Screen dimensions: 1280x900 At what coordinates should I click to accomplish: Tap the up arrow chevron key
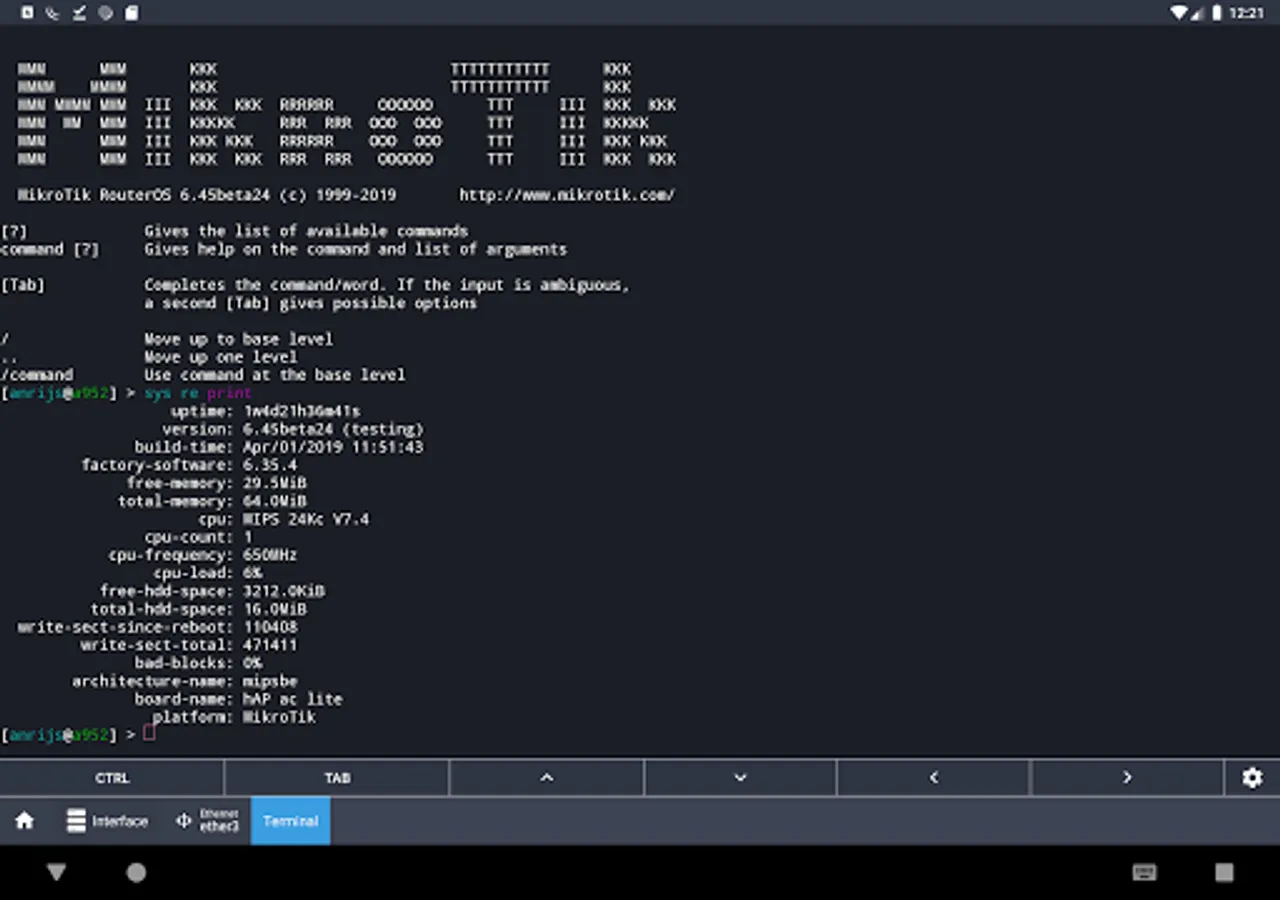547,778
